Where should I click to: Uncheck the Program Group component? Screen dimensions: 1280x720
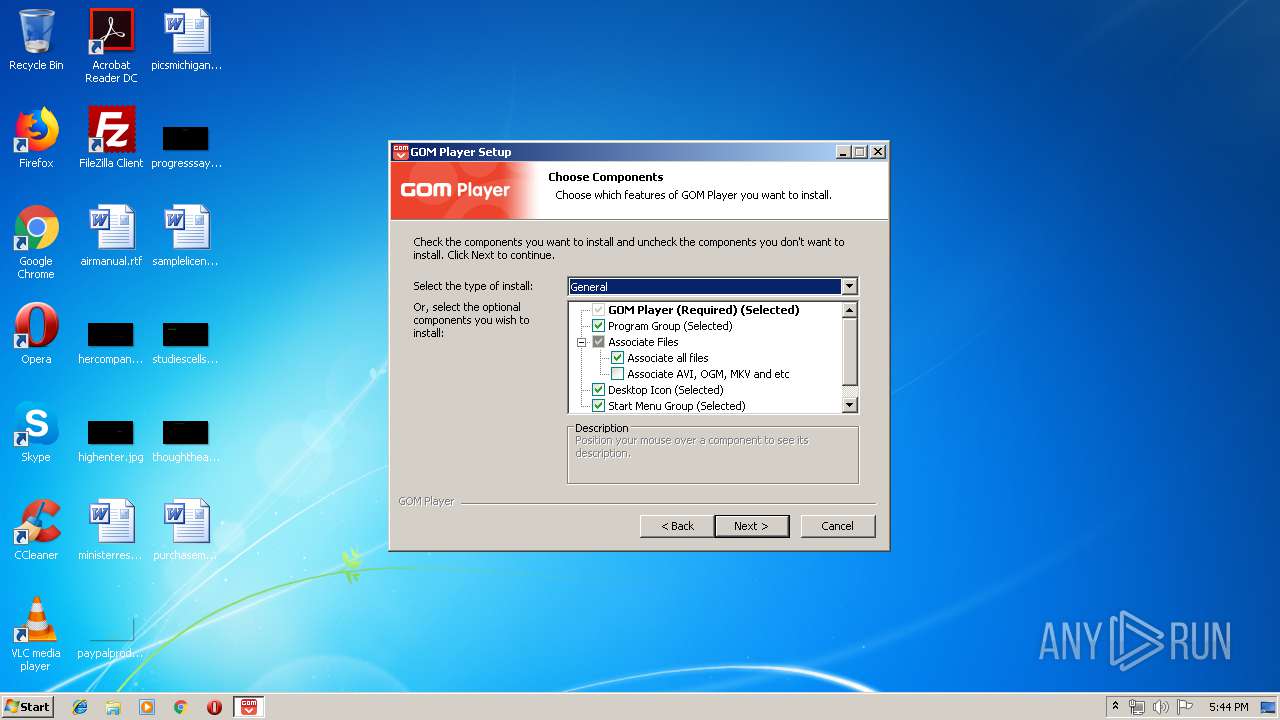coord(598,326)
